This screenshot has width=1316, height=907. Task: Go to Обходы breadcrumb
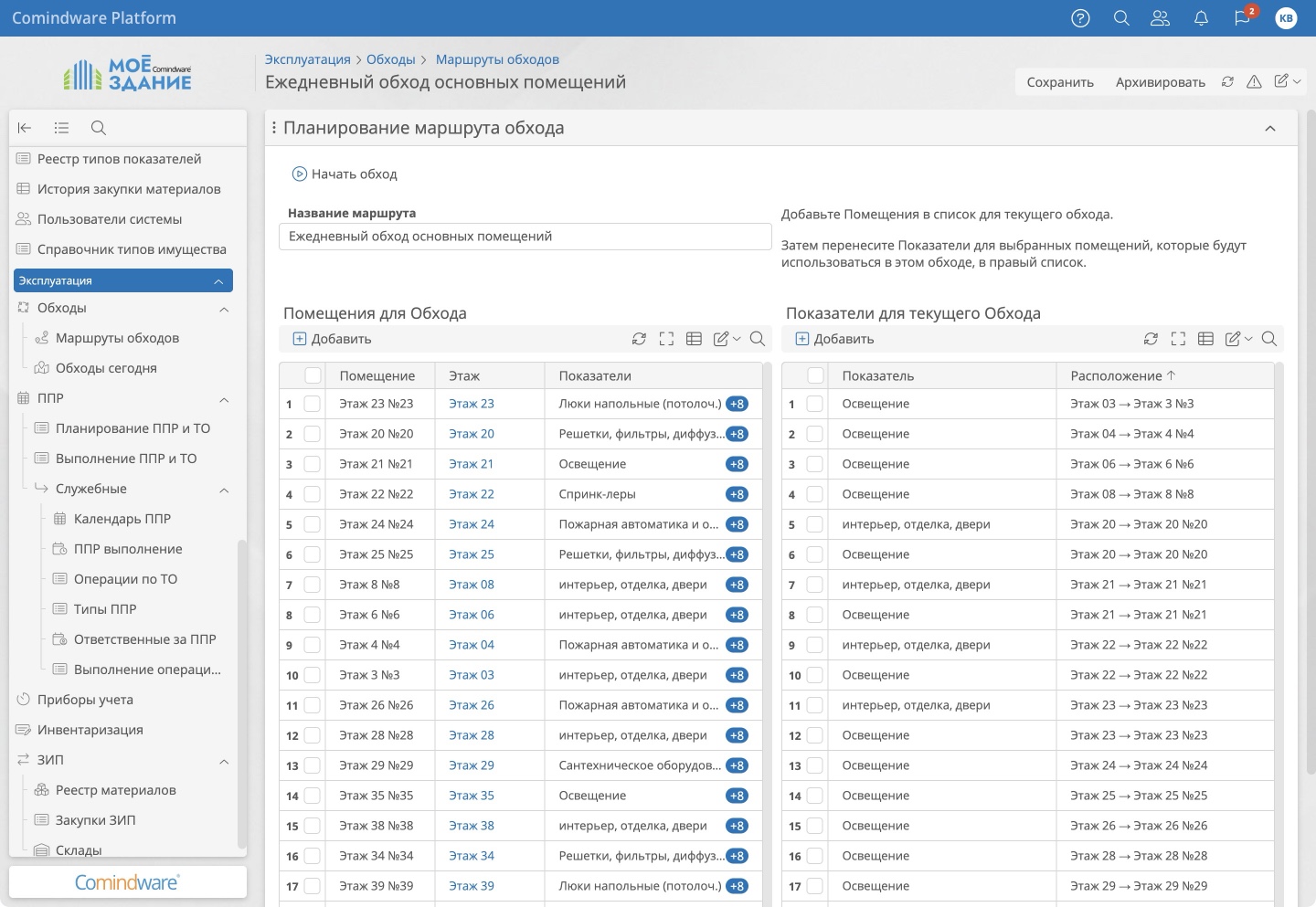(x=391, y=59)
